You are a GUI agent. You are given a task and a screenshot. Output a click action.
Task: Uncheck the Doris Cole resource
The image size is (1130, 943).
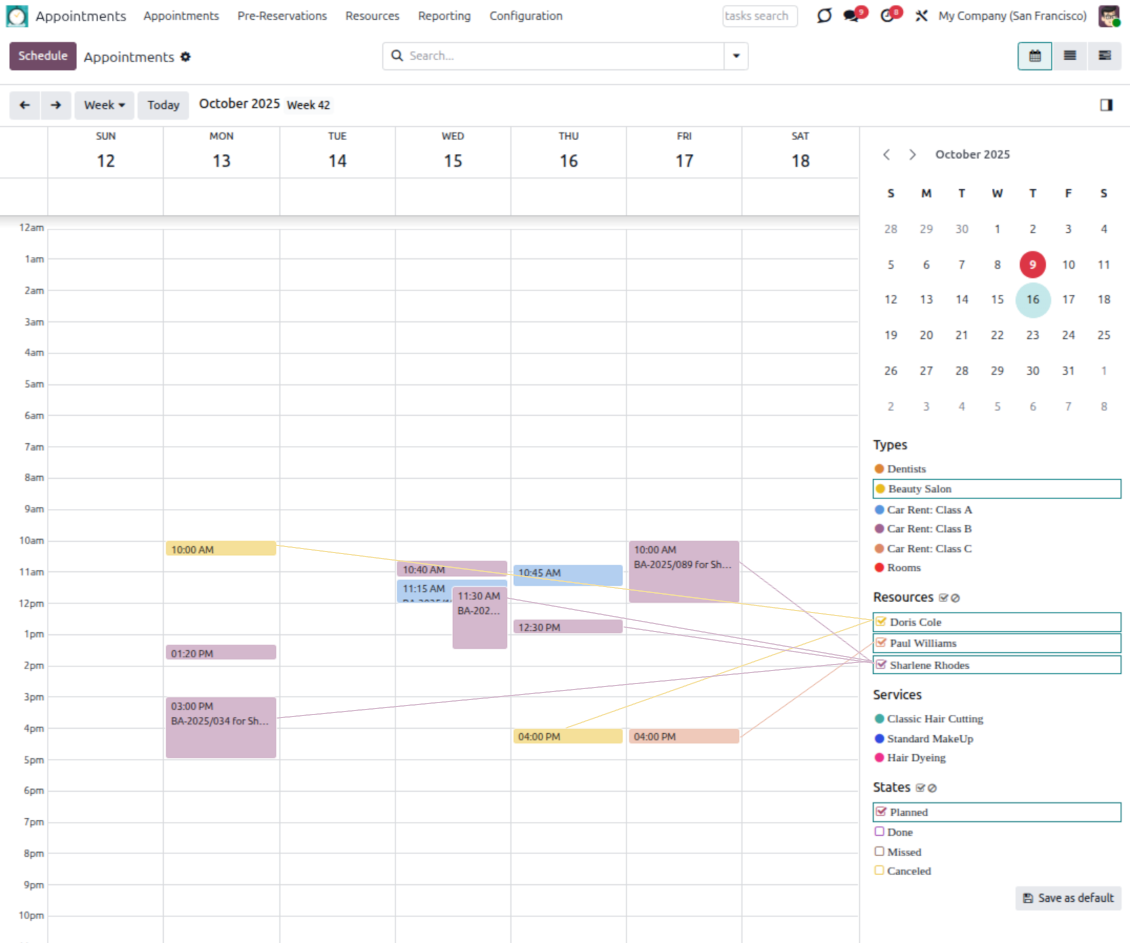(881, 622)
